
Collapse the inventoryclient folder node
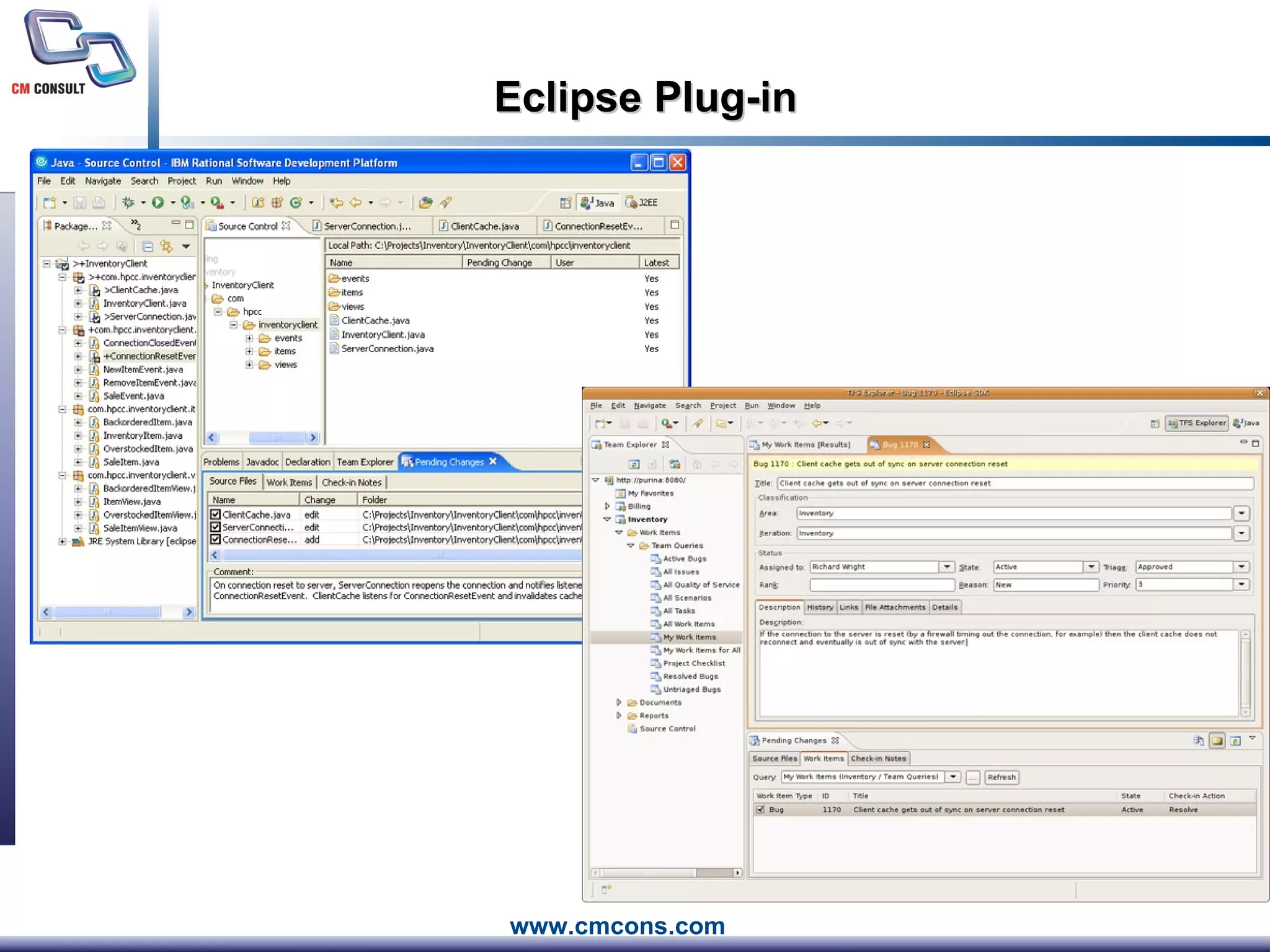pos(234,325)
